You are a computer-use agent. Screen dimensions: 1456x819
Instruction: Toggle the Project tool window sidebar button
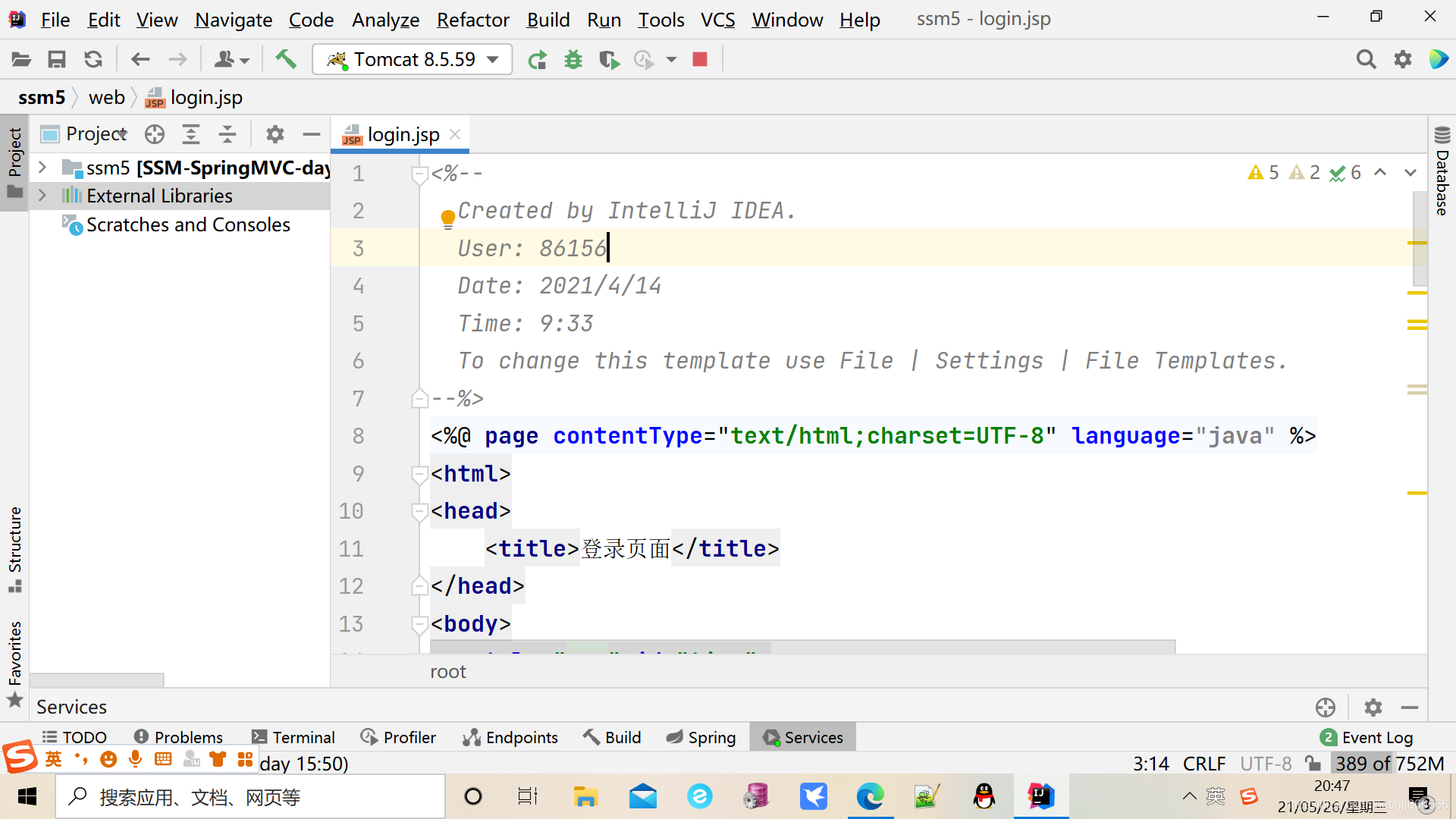tap(14, 161)
